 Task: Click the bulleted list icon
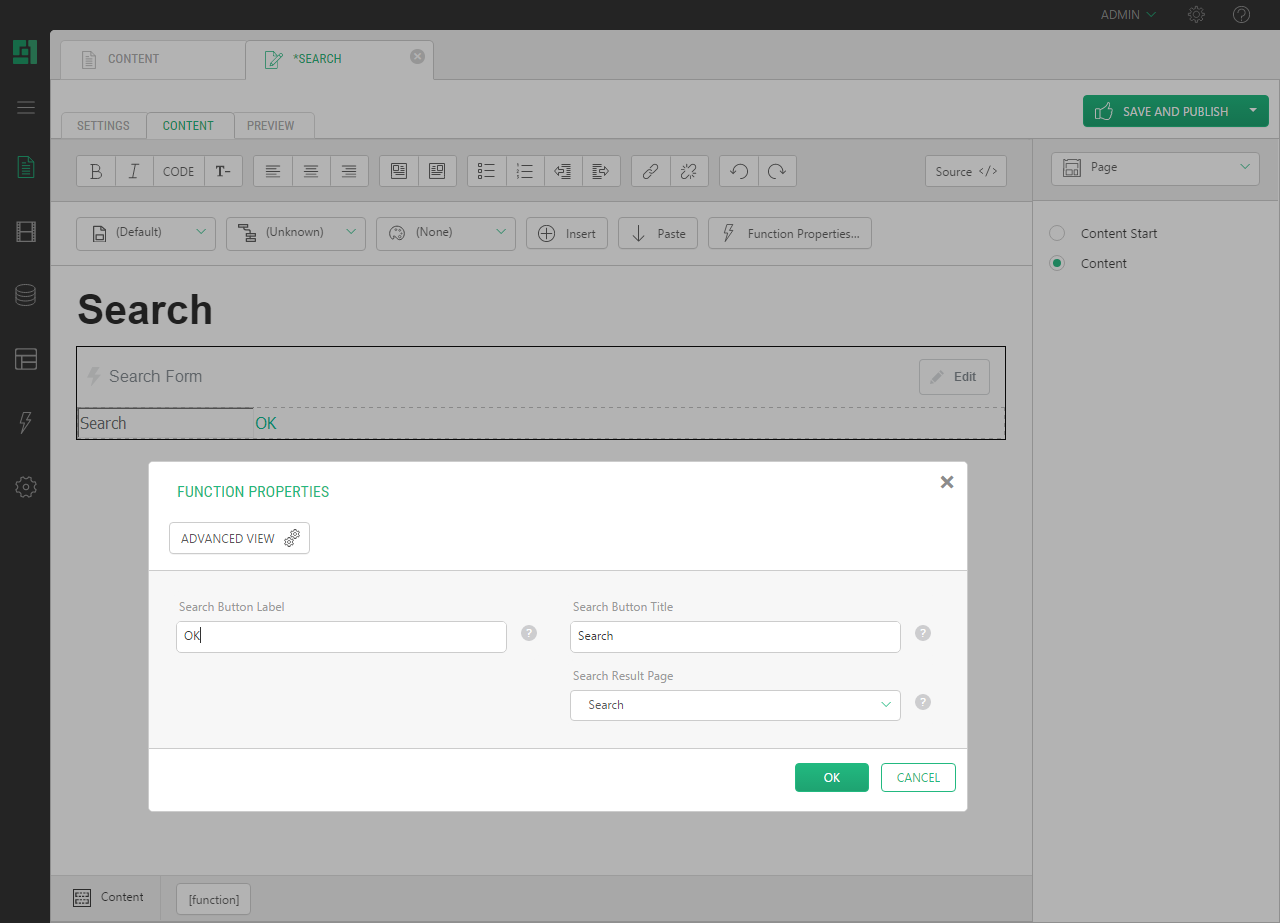(487, 171)
